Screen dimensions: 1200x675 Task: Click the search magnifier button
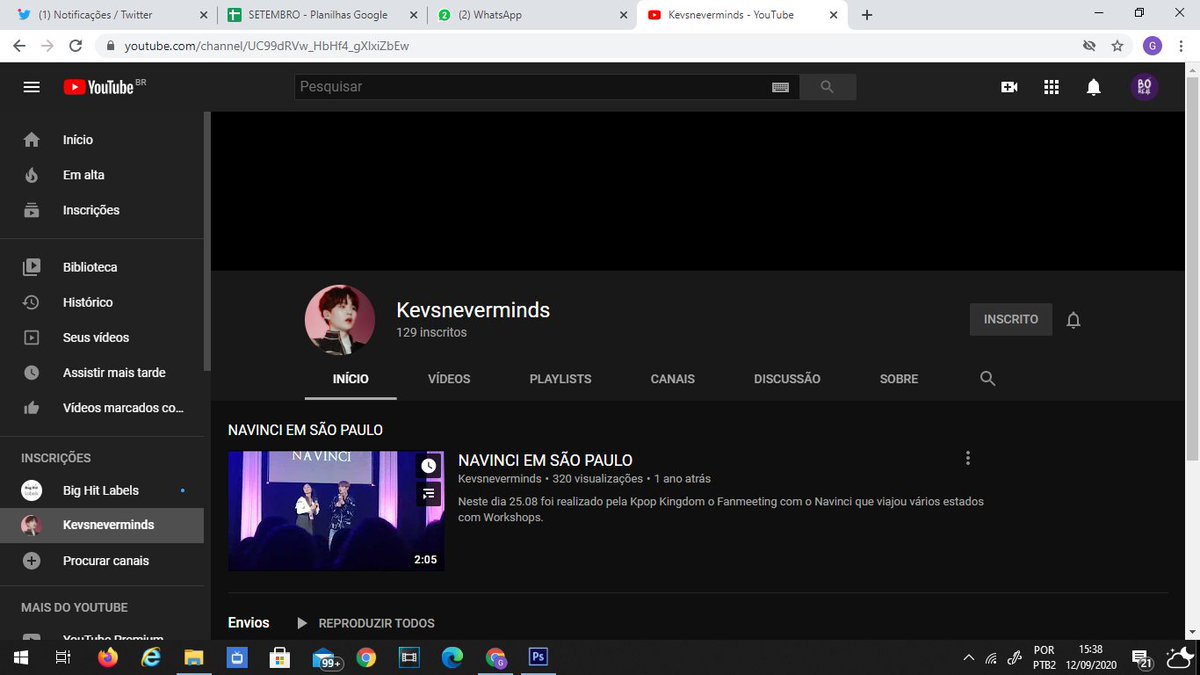[x=827, y=87]
